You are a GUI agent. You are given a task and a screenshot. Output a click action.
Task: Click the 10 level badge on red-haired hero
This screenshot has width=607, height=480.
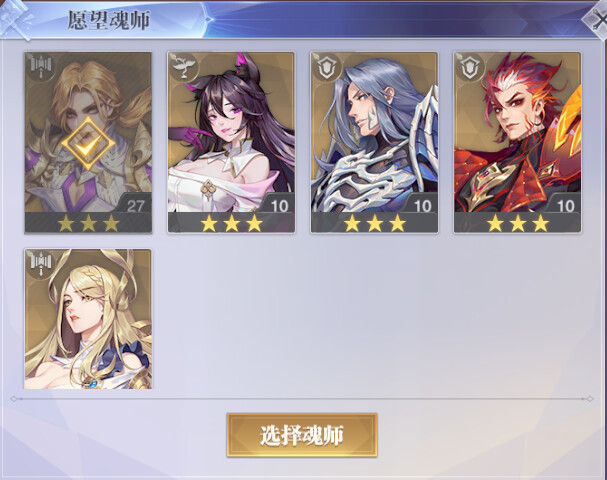[566, 206]
